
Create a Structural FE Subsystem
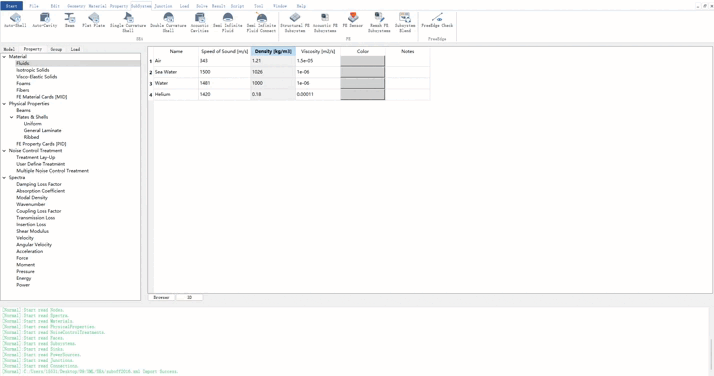click(295, 23)
